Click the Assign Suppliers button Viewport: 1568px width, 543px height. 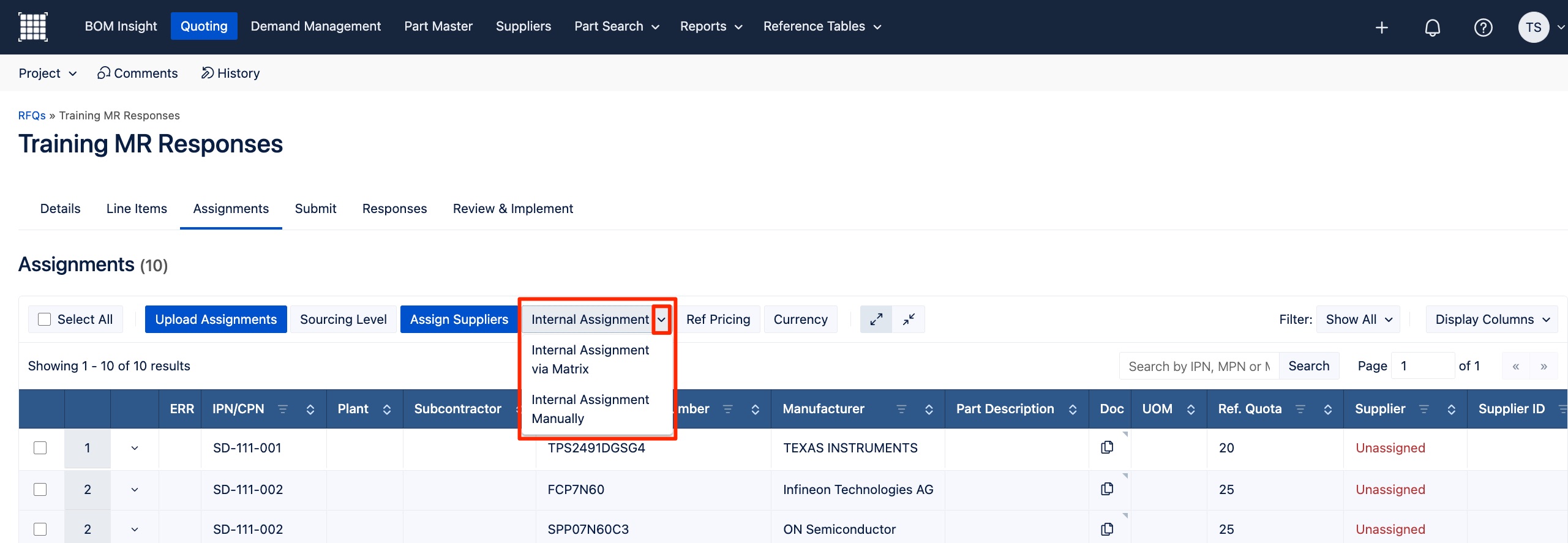coord(459,320)
